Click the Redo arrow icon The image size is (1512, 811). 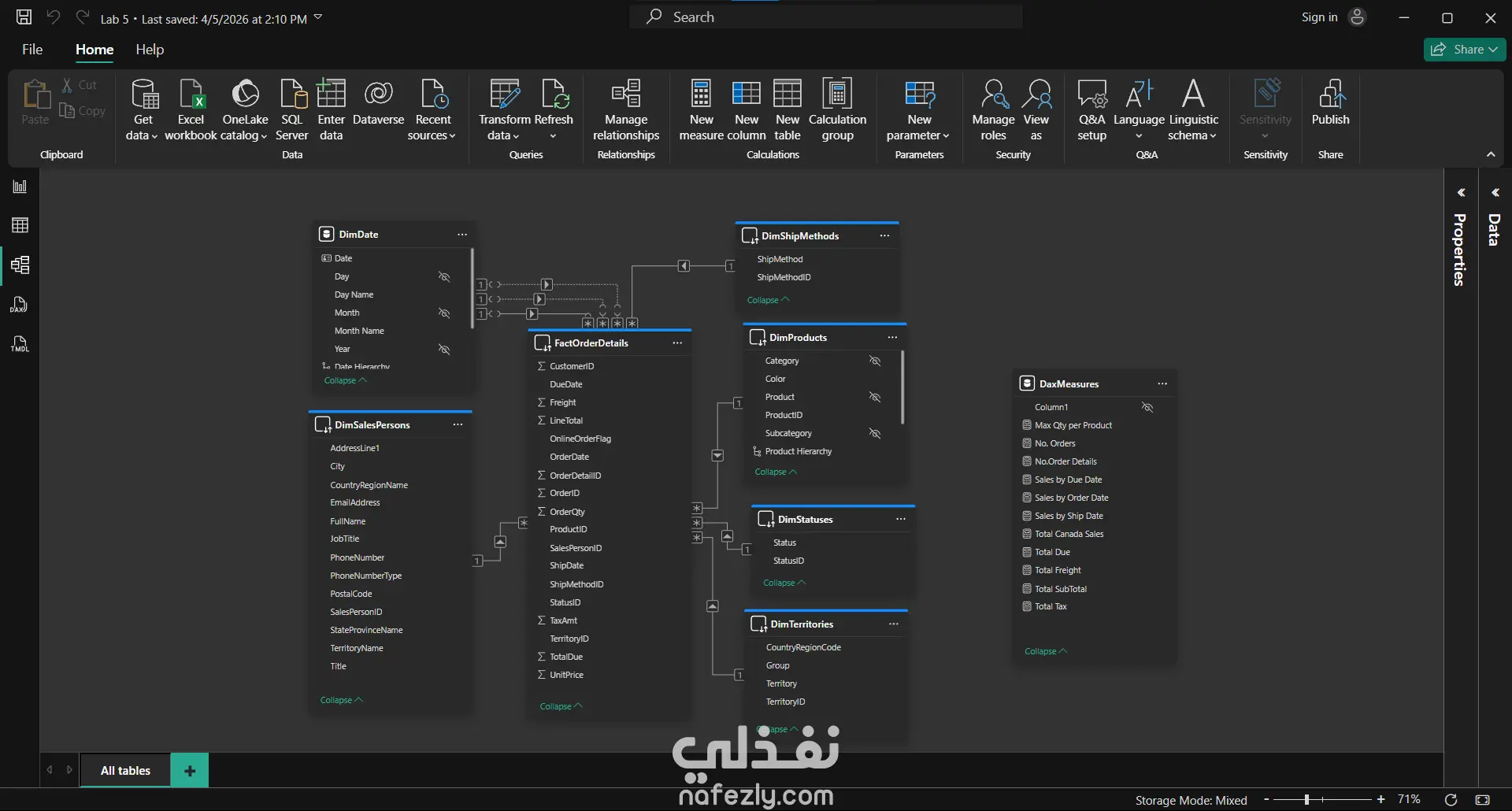82,17
